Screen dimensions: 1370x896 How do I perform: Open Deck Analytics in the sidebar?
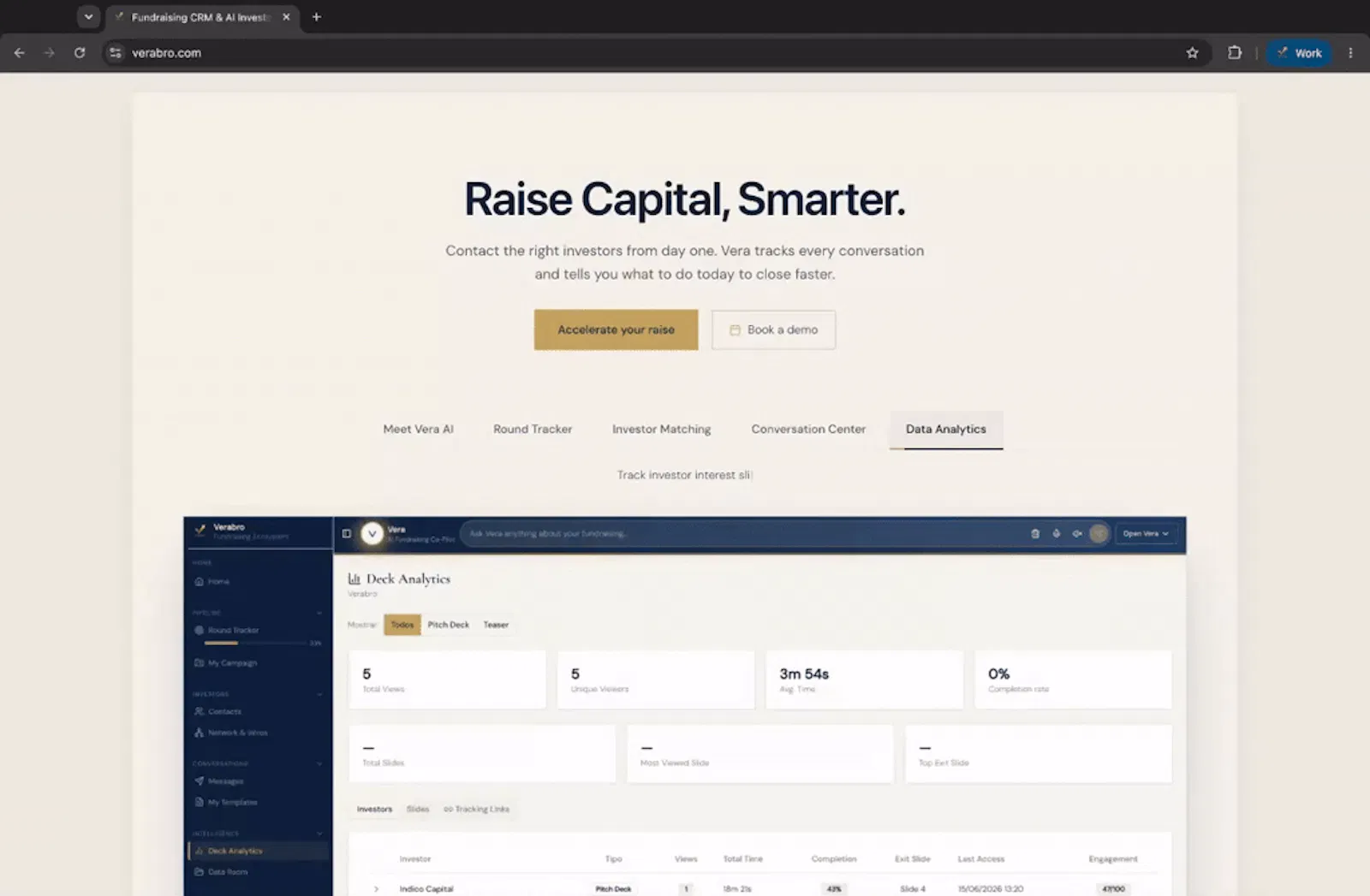(x=257, y=851)
